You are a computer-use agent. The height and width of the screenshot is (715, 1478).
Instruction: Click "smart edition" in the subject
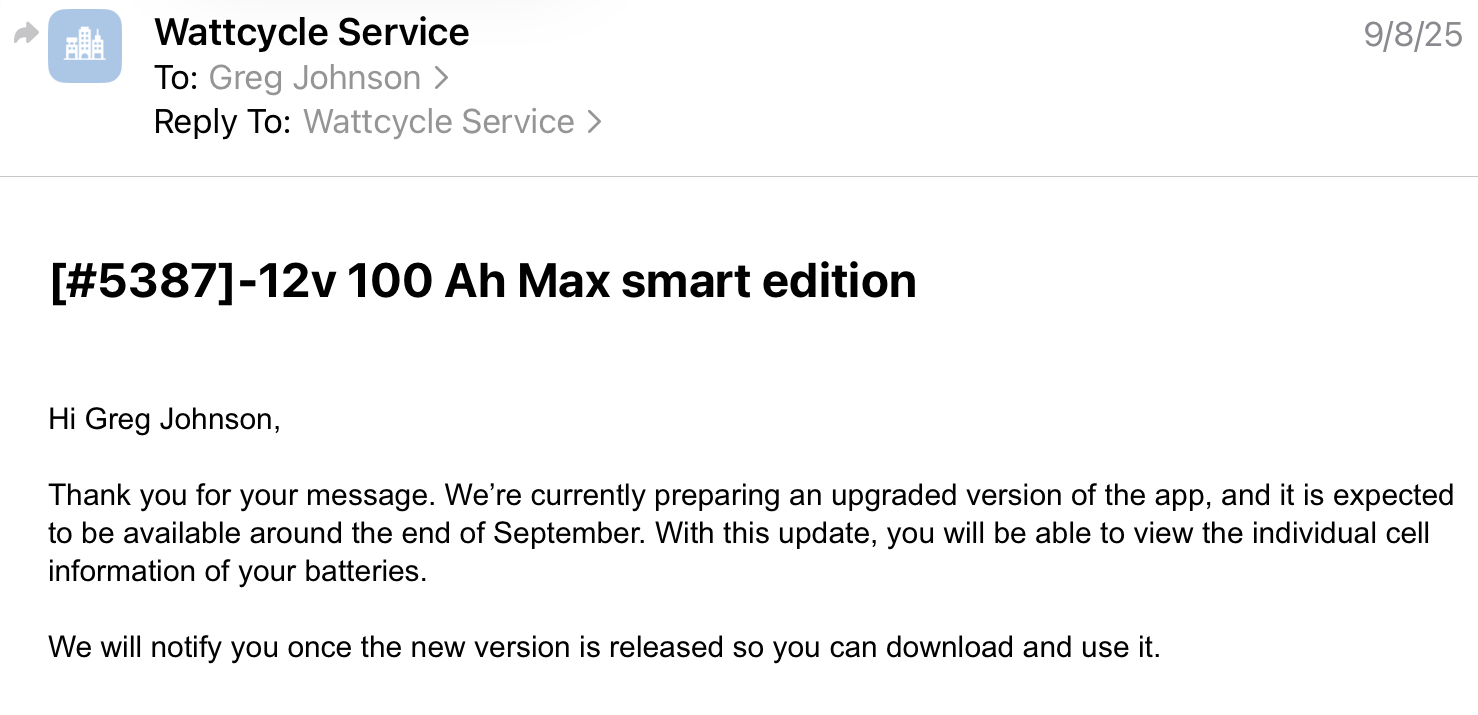coord(768,281)
